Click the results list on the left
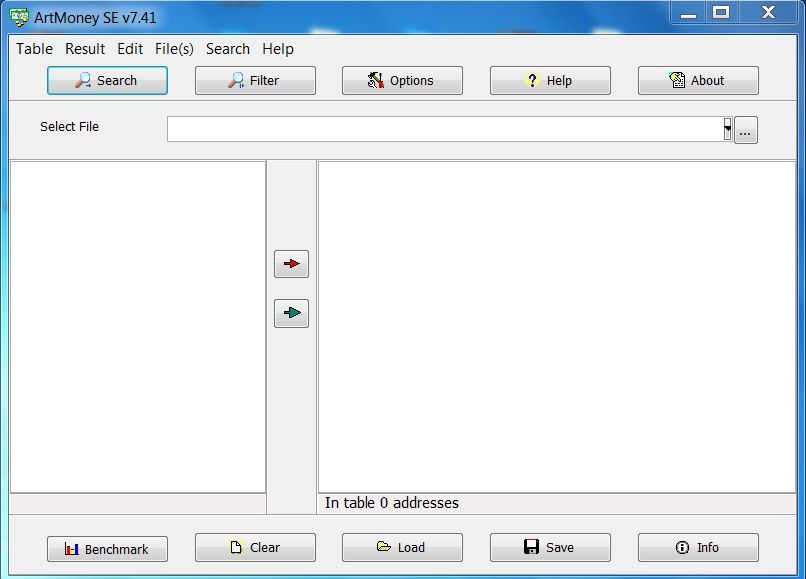This screenshot has width=806, height=579. click(x=138, y=327)
